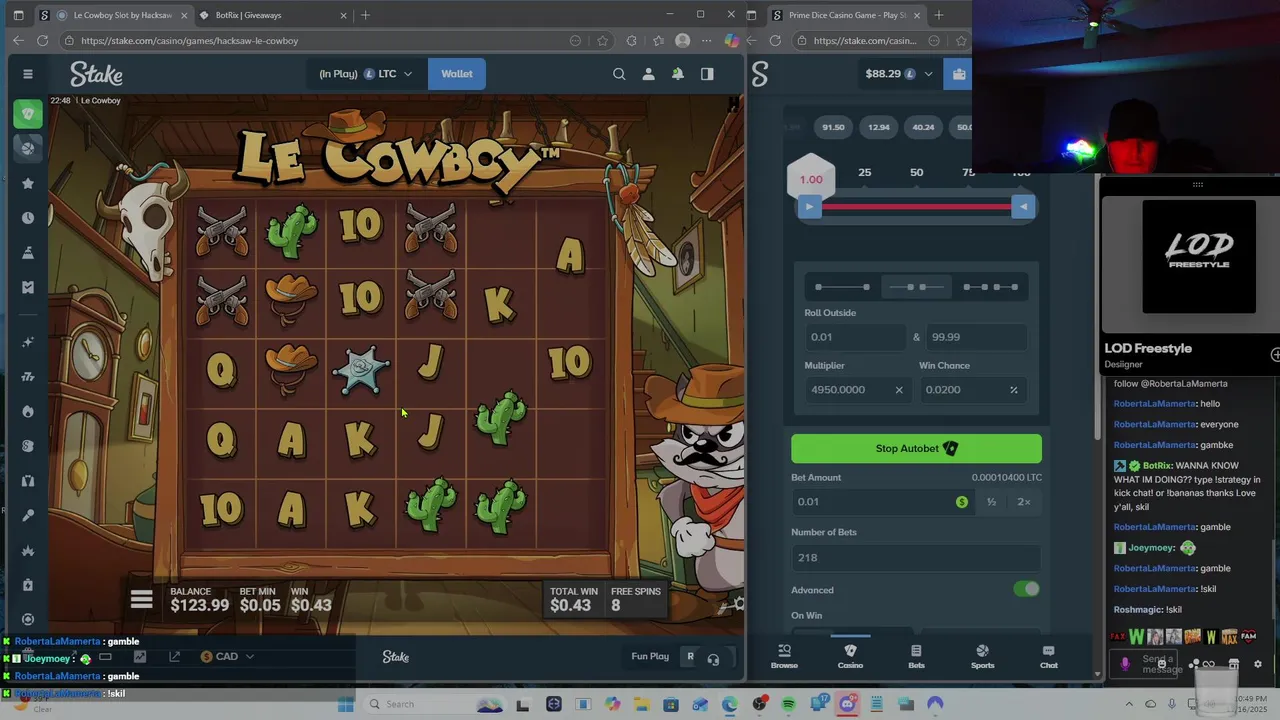Click the Stake logo in the header
1280x720 pixels.
(x=97, y=74)
